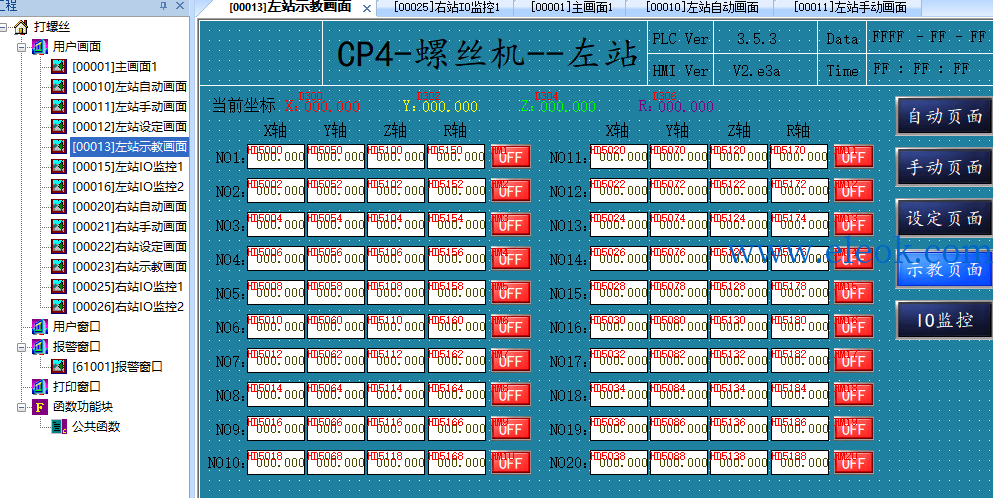
Task: Click the screen icon beside [00010]左站自动画面
Action: 59,86
